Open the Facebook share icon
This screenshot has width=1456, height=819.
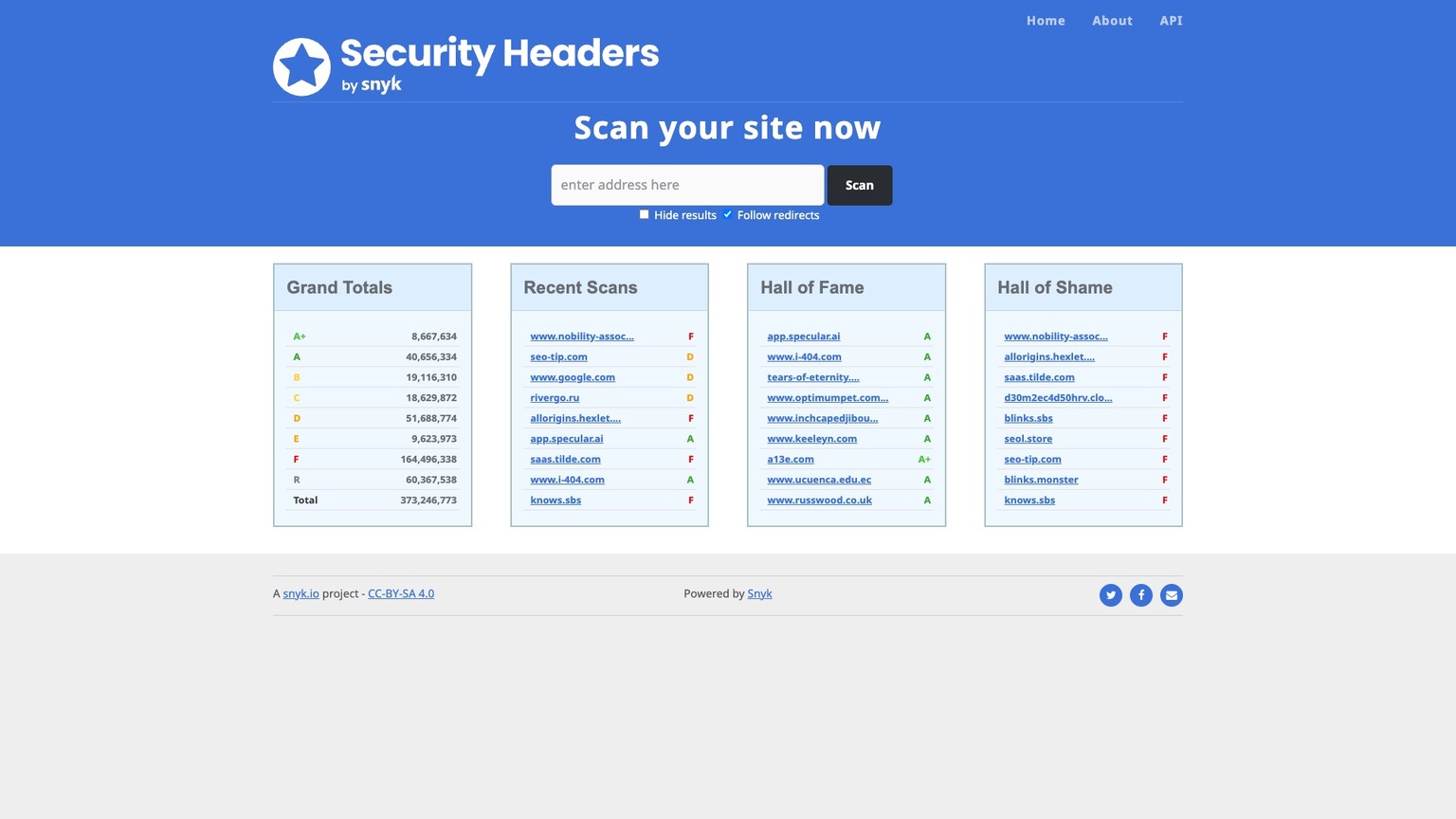[x=1141, y=595]
